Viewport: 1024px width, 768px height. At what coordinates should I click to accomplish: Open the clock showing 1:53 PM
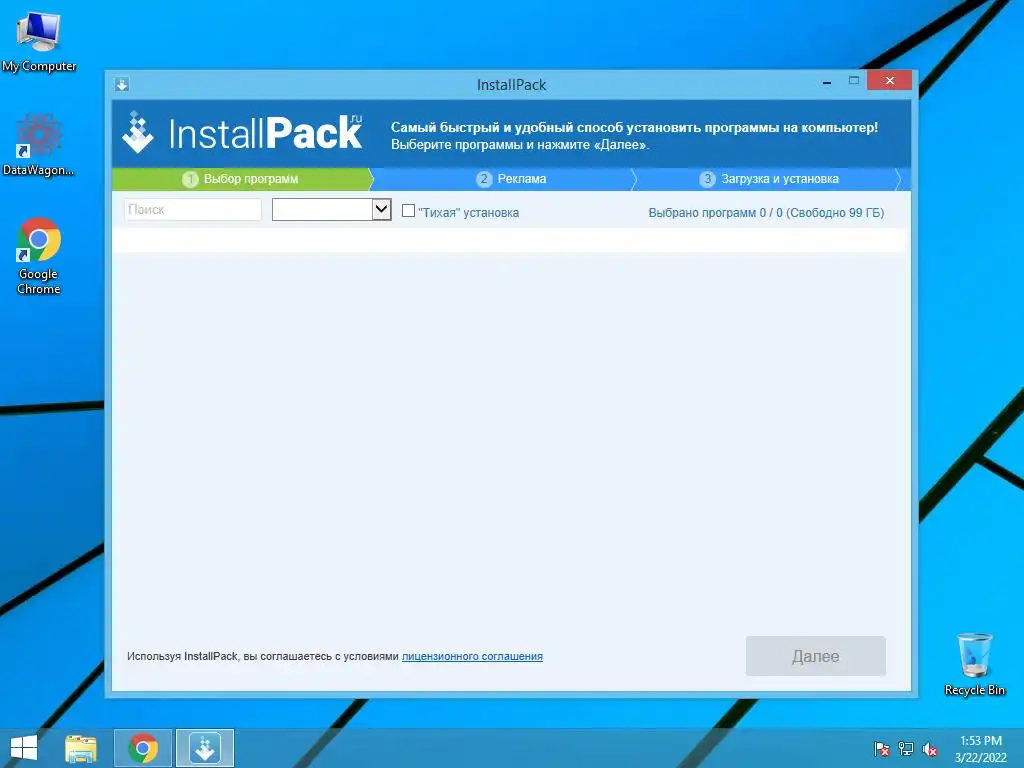(x=981, y=749)
